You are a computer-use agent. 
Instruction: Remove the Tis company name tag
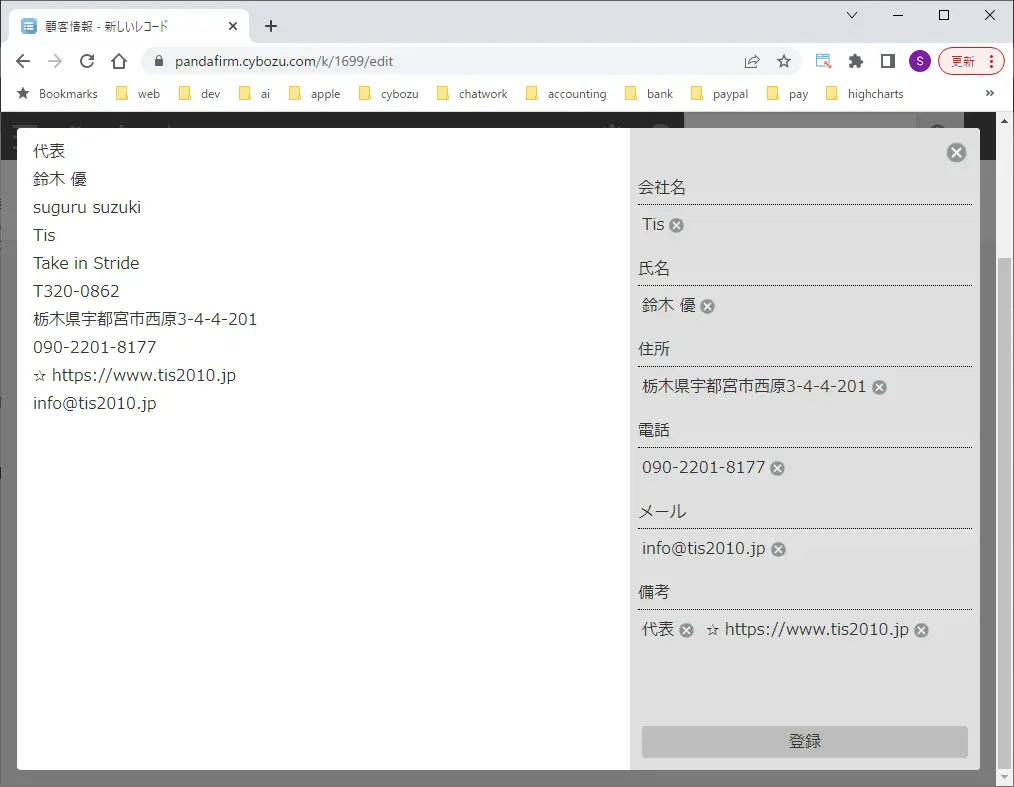tap(677, 225)
